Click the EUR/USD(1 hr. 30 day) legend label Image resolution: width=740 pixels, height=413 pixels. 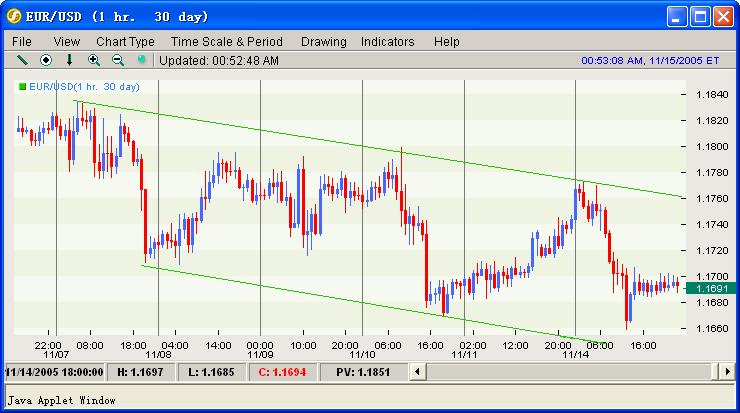click(x=84, y=86)
